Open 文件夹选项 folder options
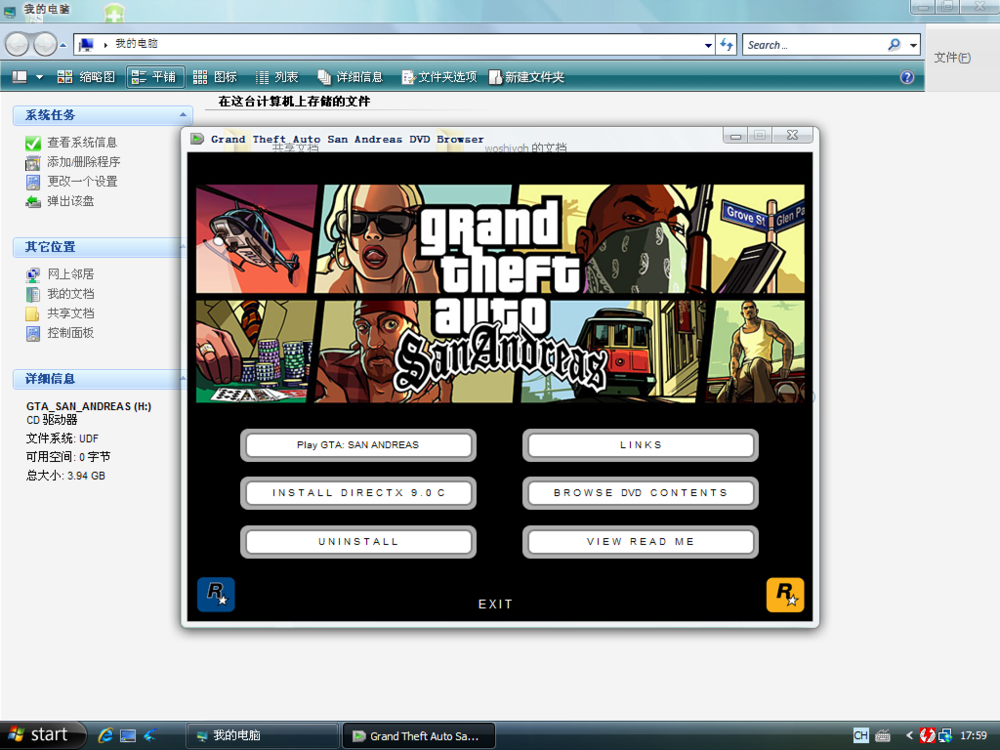1000x750 pixels. click(x=439, y=77)
